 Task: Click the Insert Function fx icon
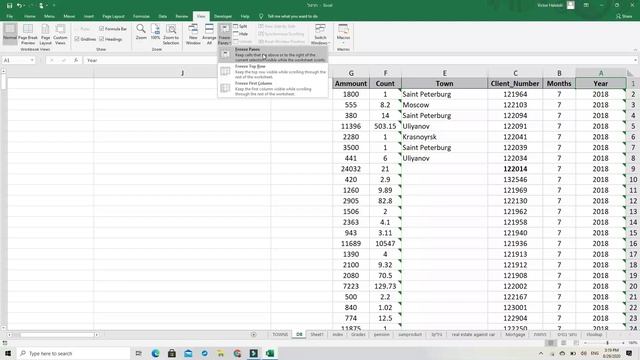76,60
